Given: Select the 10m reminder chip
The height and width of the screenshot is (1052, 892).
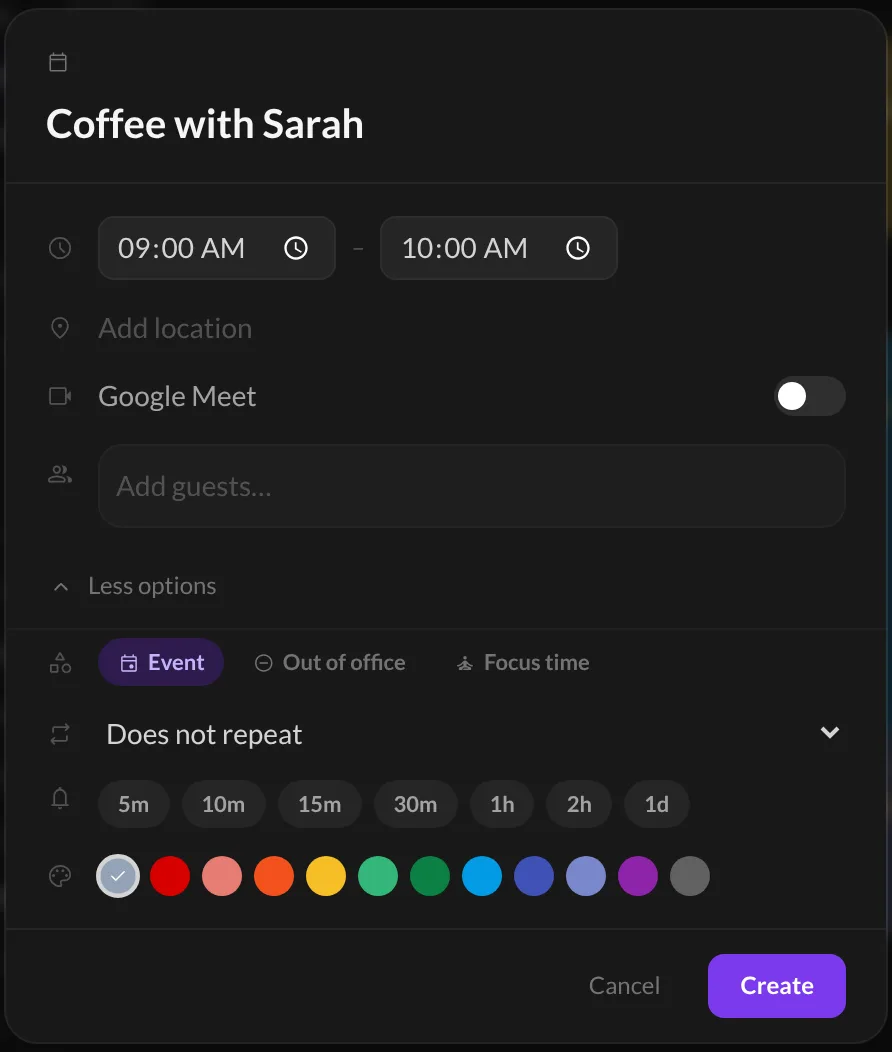Looking at the screenshot, I should (x=223, y=804).
